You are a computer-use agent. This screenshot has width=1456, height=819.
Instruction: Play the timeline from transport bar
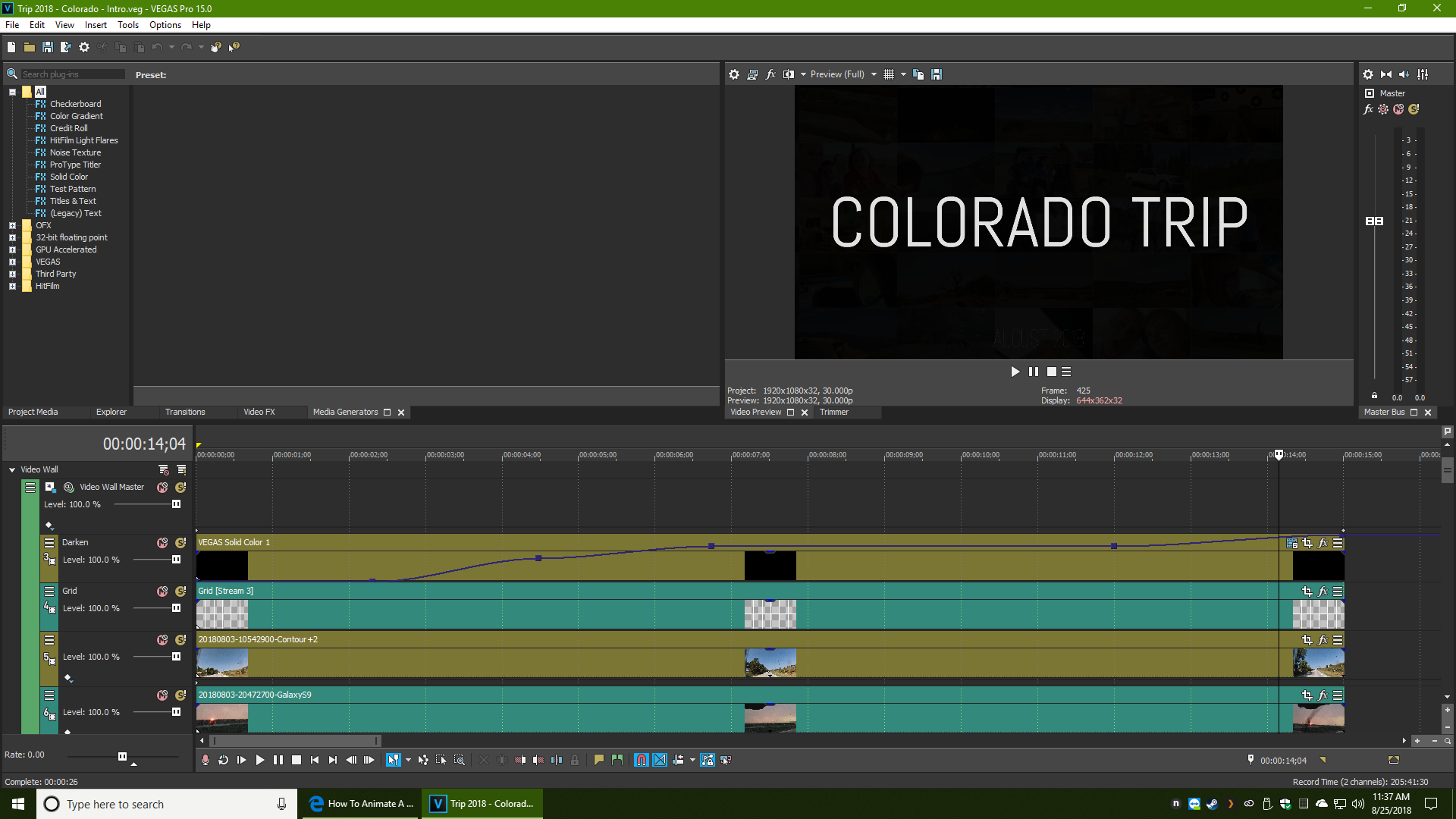260,760
